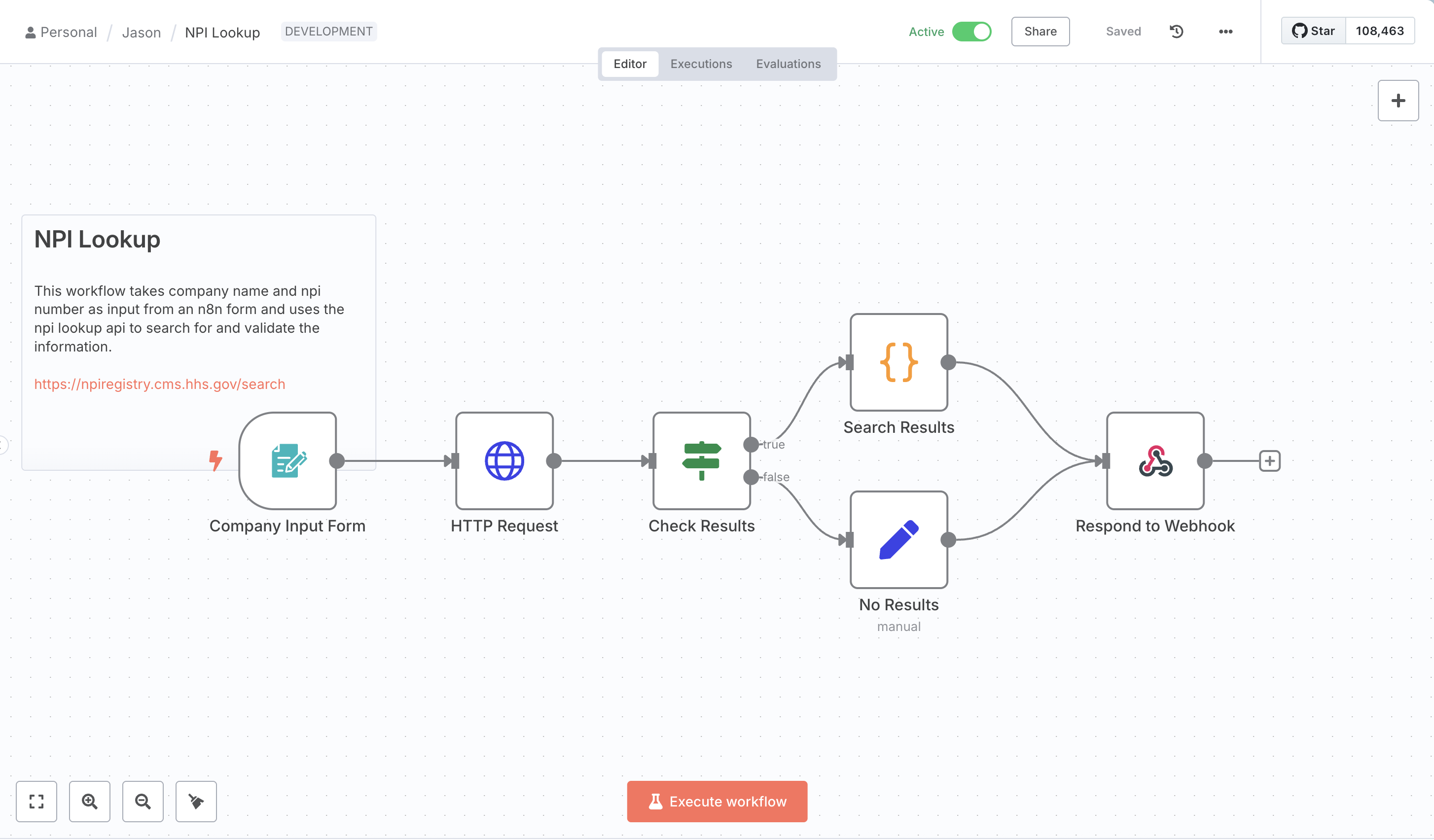Open the add node panel
Viewport: 1434px width, 840px height.
[x=1398, y=101]
